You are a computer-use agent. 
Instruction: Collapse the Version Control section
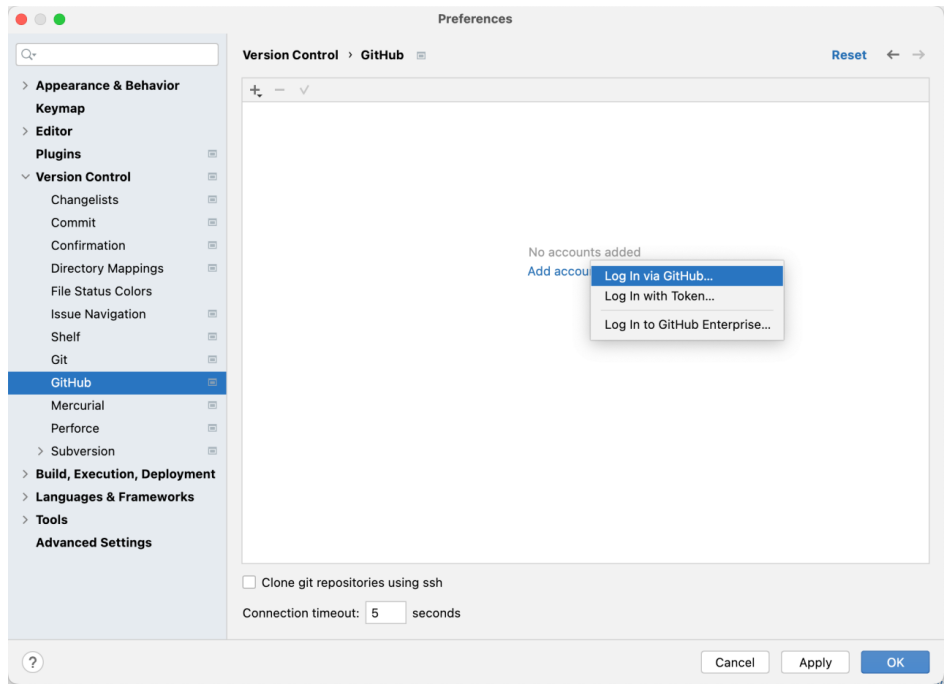(x=25, y=177)
